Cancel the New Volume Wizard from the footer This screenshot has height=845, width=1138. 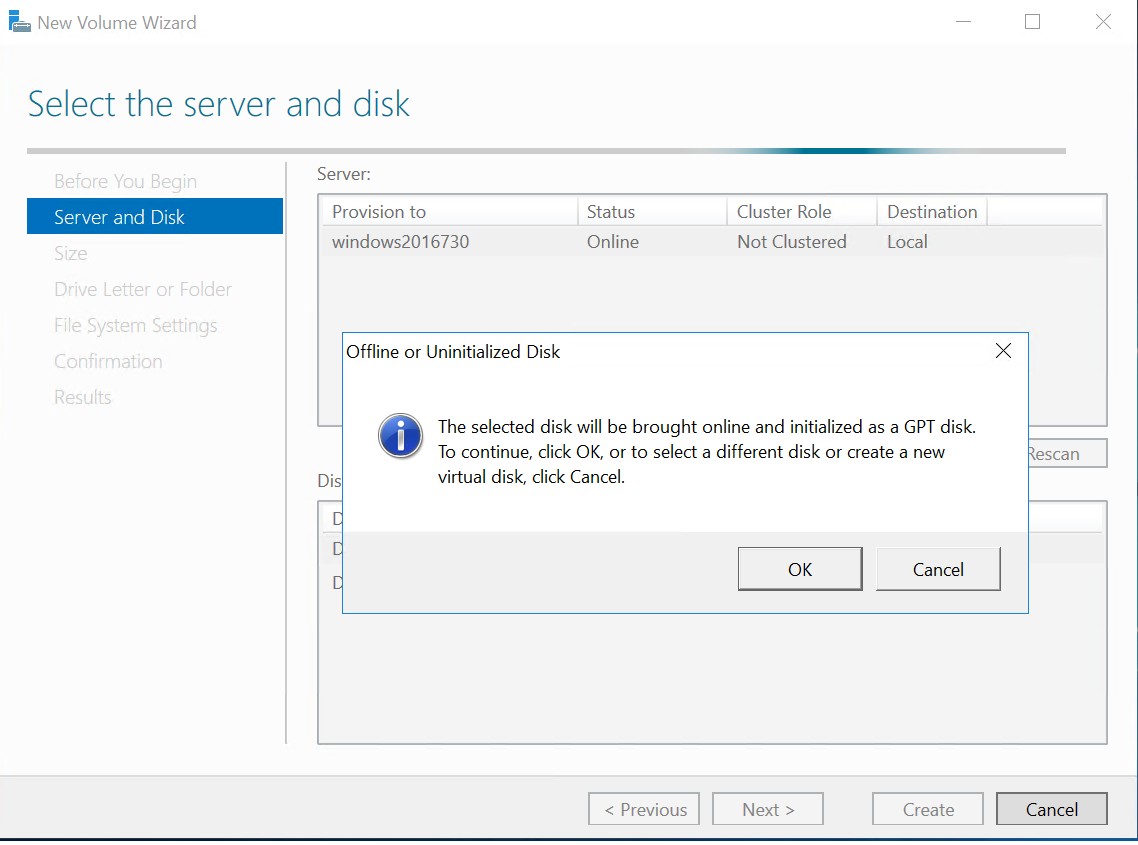pyautogui.click(x=1051, y=809)
